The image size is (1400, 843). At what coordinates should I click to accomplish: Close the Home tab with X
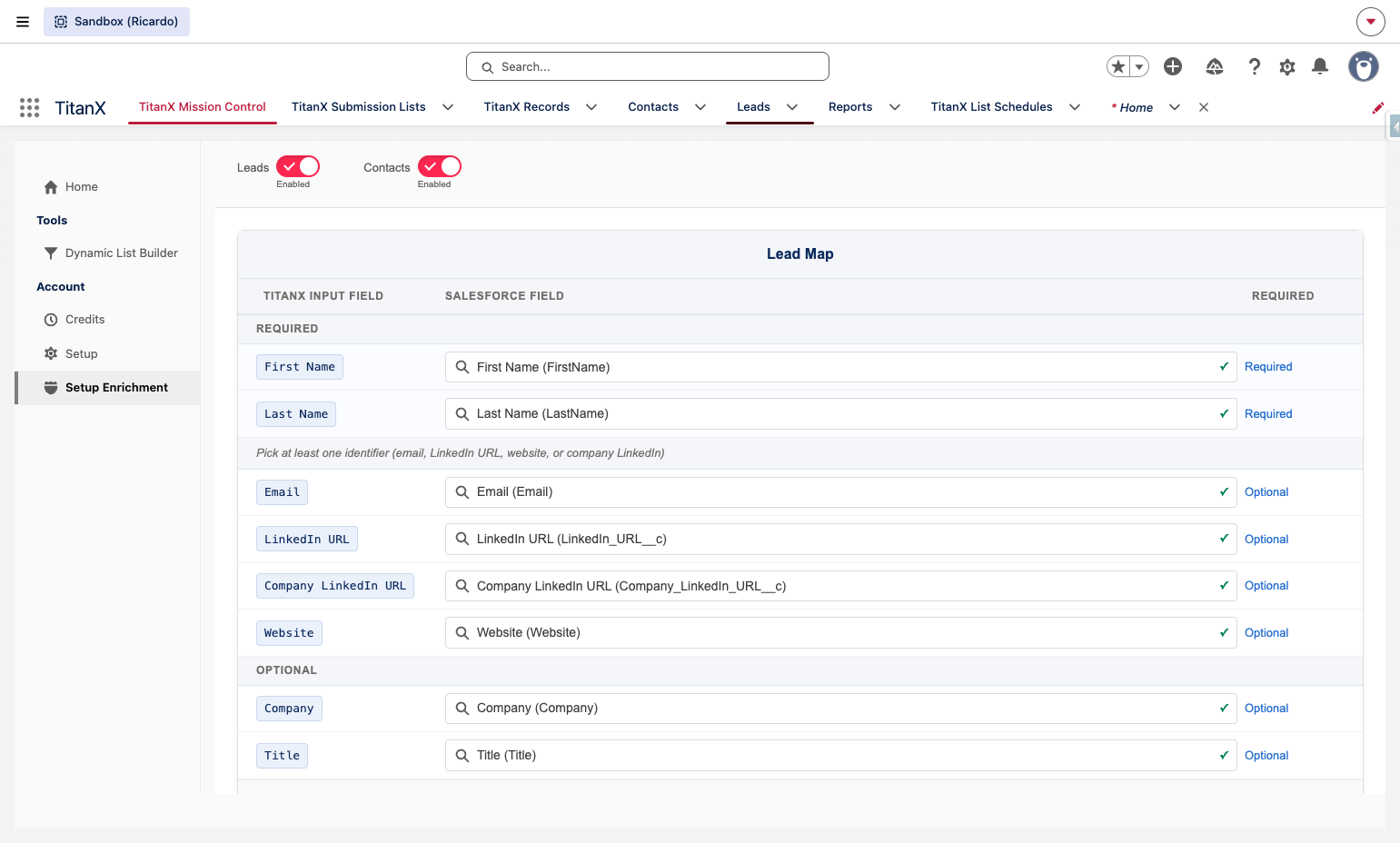point(1204,107)
